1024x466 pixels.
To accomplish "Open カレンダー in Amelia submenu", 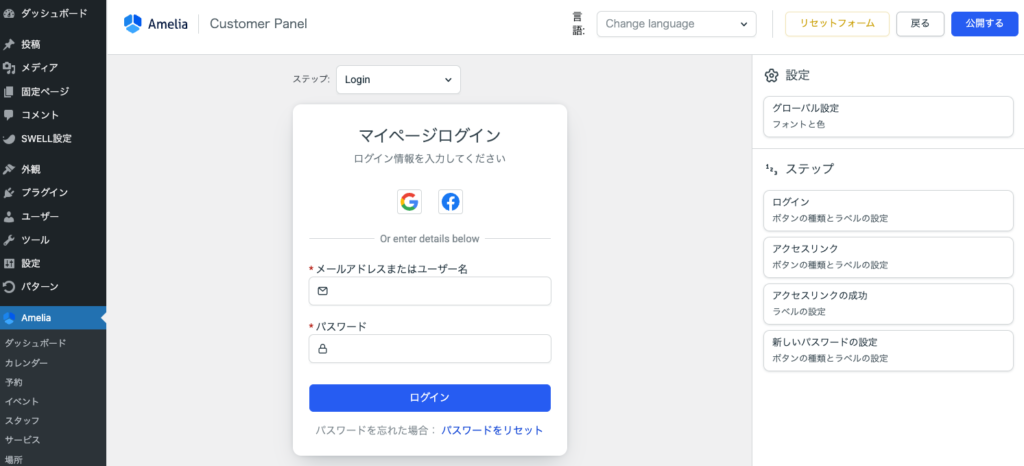I will pyautogui.click(x=26, y=363).
